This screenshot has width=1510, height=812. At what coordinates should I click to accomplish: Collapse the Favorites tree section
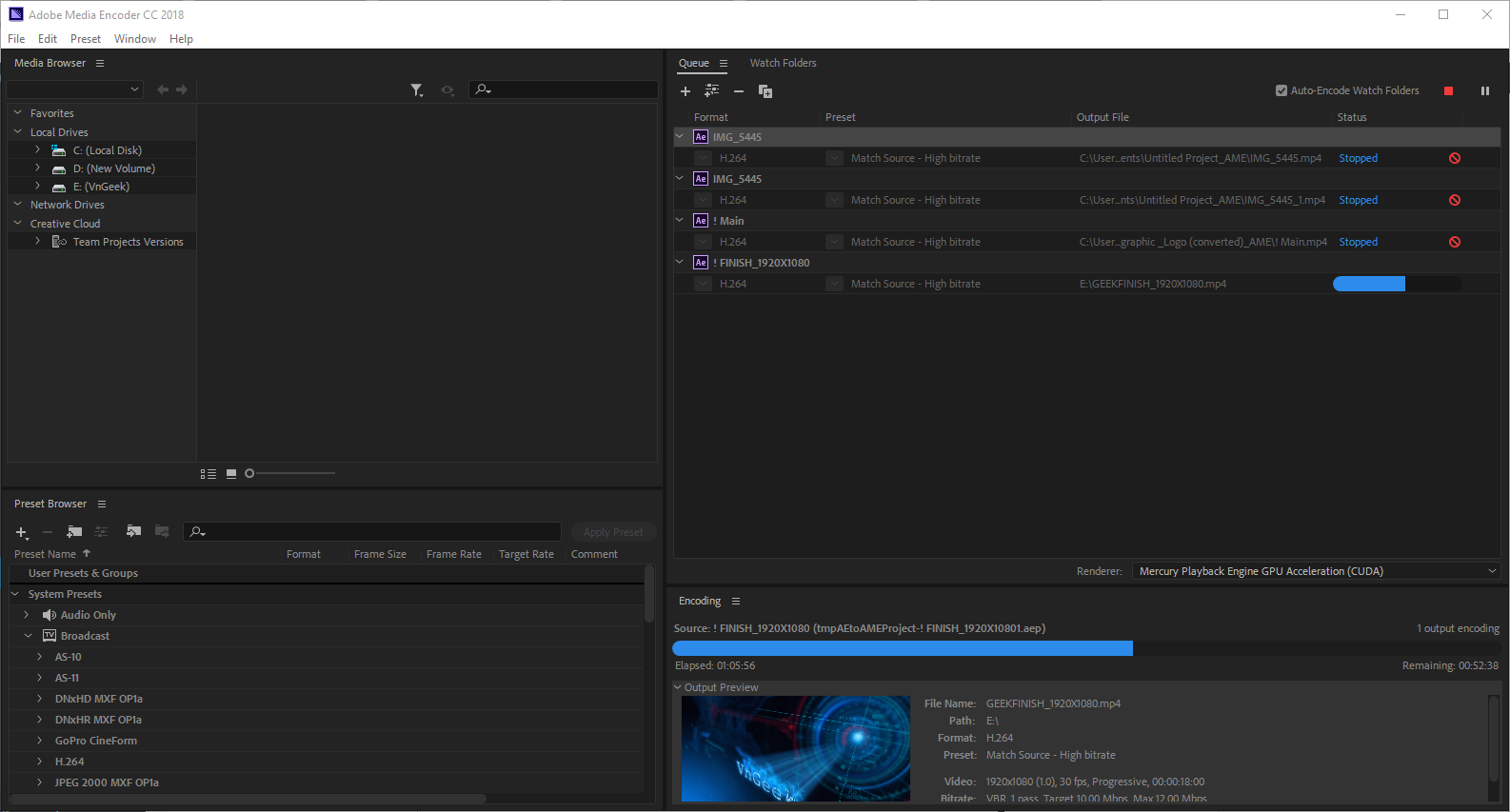coord(17,112)
